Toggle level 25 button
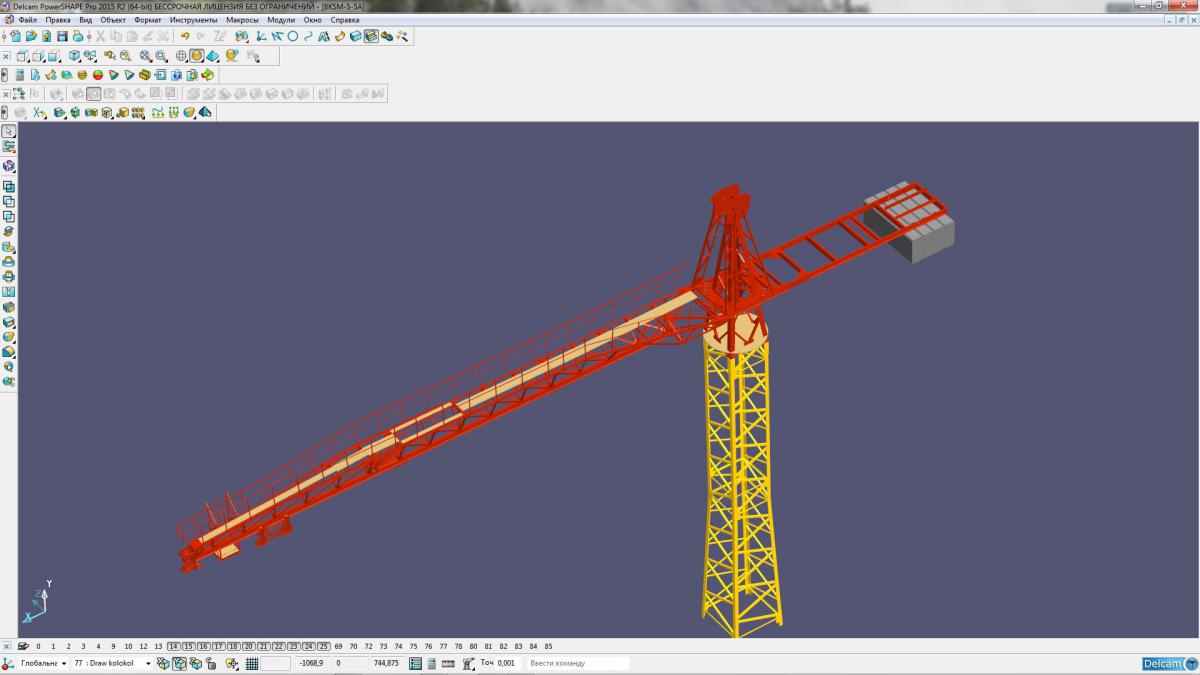Image resolution: width=1200 pixels, height=675 pixels. 323,646
